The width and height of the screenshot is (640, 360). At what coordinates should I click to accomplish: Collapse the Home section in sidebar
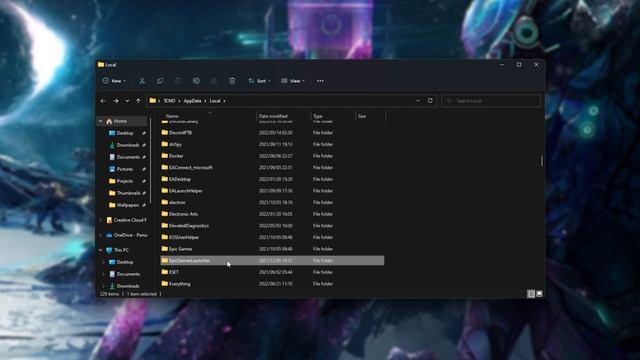coord(101,121)
